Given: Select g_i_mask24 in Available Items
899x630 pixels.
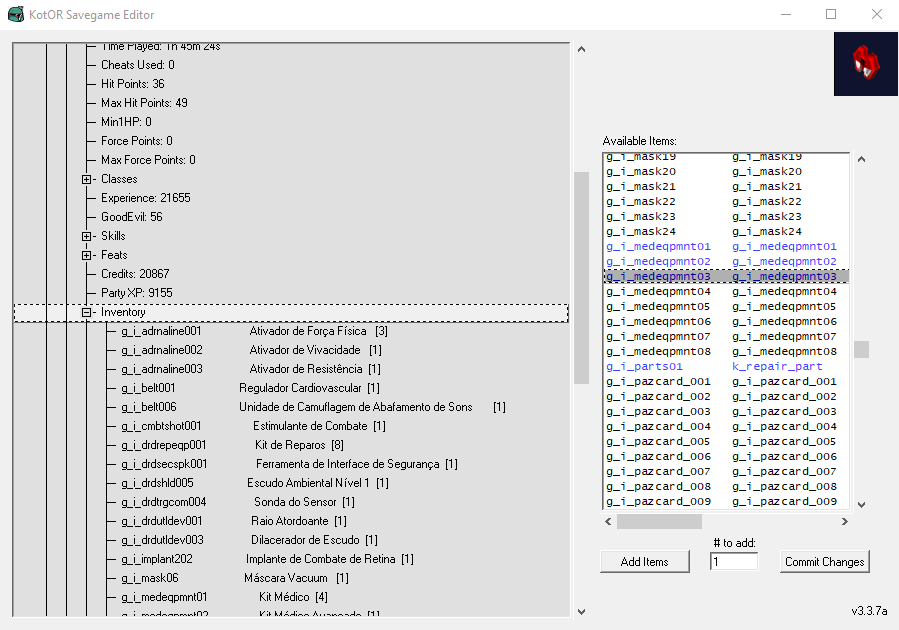Looking at the screenshot, I should pyautogui.click(x=726, y=232).
